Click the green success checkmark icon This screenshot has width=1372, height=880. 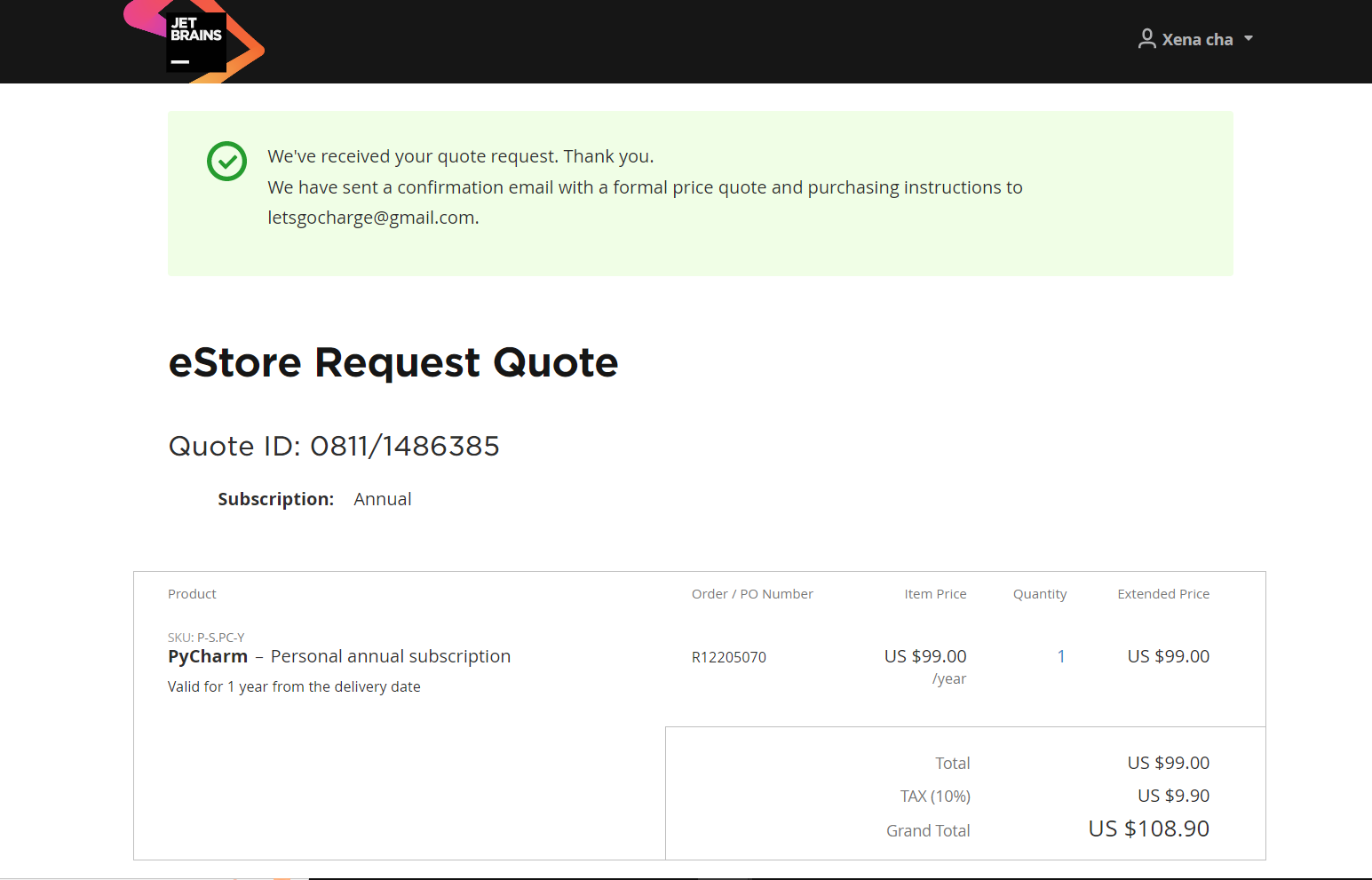pyautogui.click(x=226, y=161)
